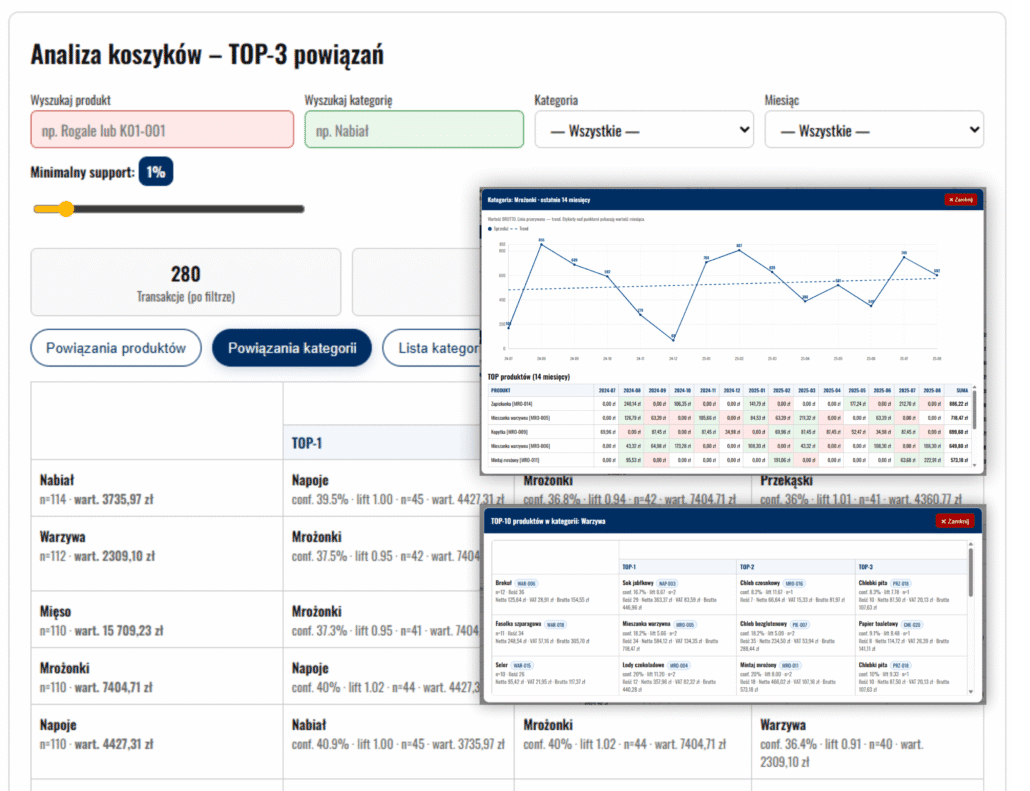Click the WAR-006 code badge beside Brokuł
Viewport: 1030px width, 791px height.
[527, 583]
